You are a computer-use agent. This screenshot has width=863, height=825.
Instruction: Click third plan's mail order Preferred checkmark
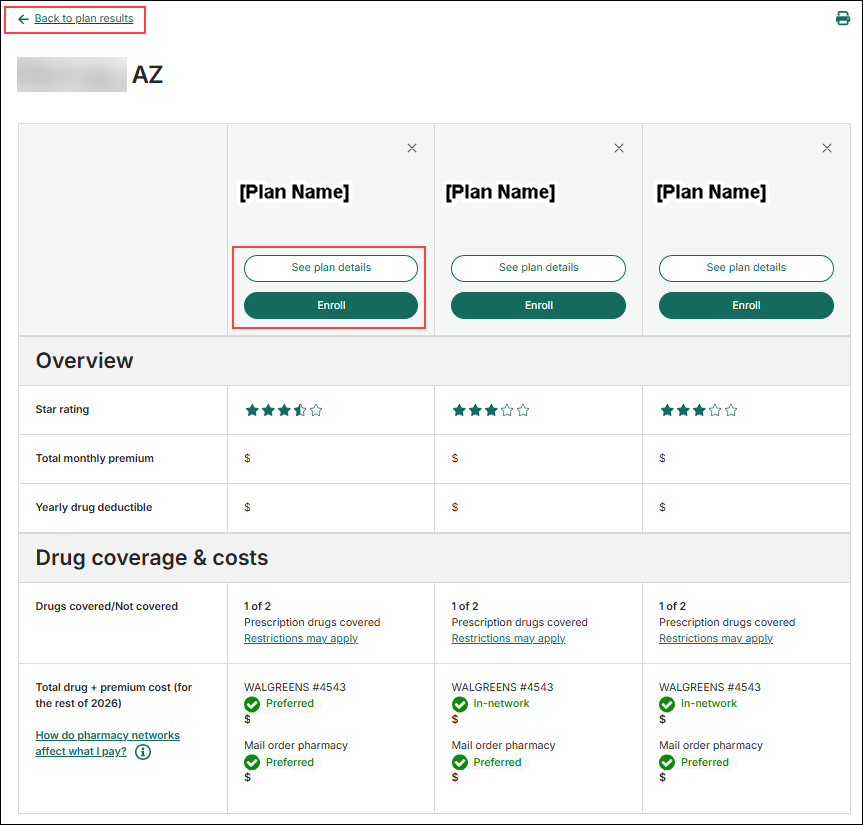[667, 762]
